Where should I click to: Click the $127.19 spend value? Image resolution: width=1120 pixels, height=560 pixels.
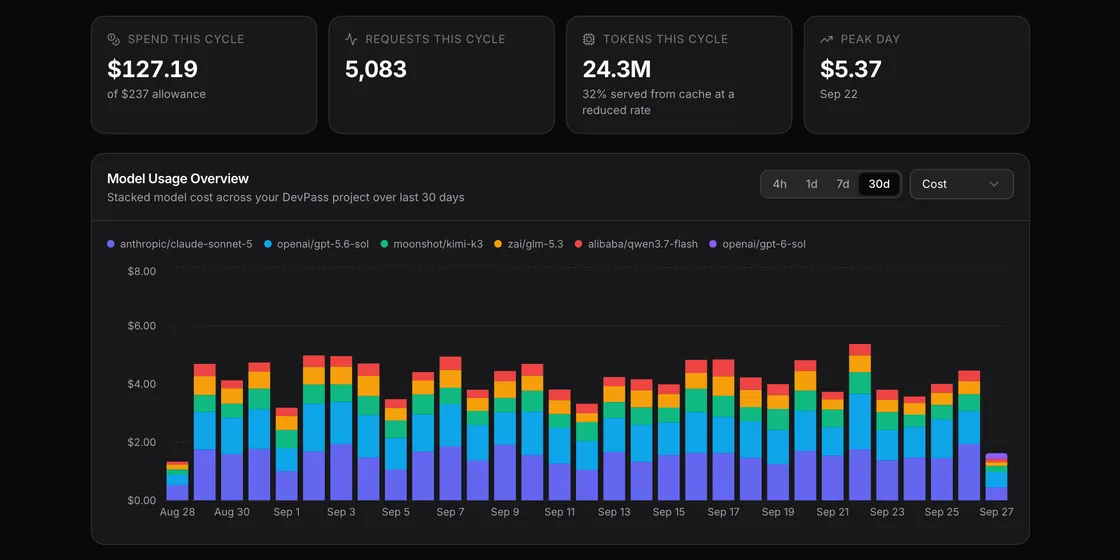[152, 69]
